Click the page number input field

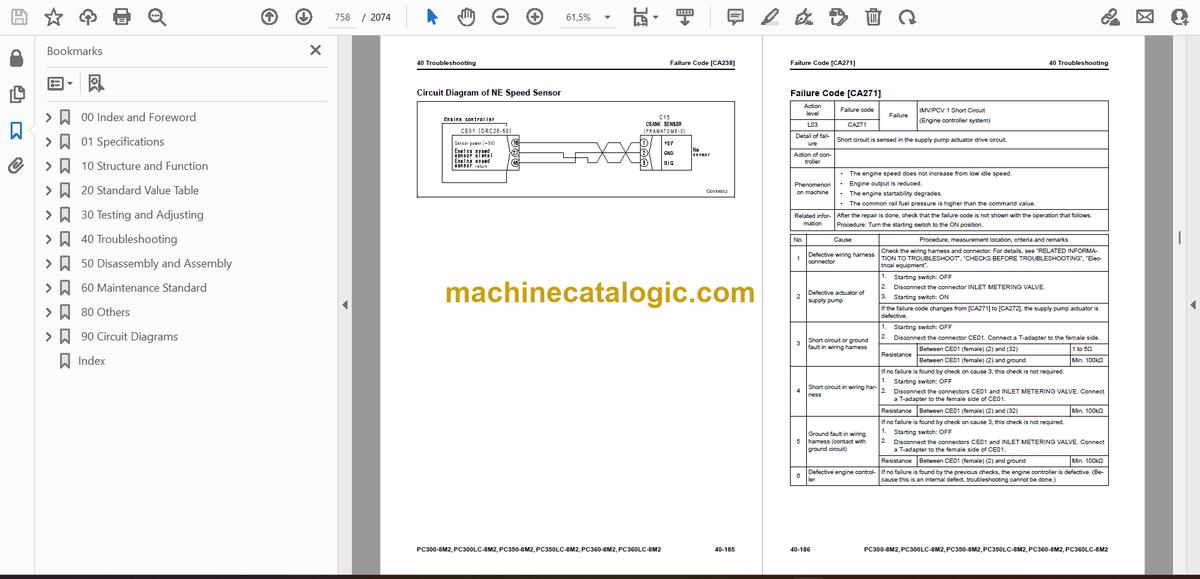(342, 17)
